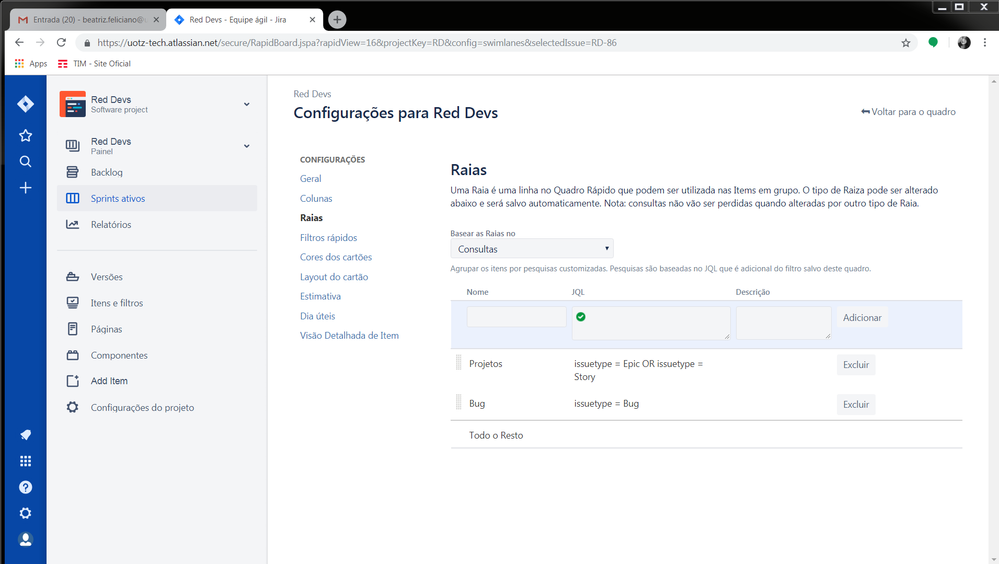
Task: Grab the drag handle of Bug swimlane
Action: (x=458, y=402)
